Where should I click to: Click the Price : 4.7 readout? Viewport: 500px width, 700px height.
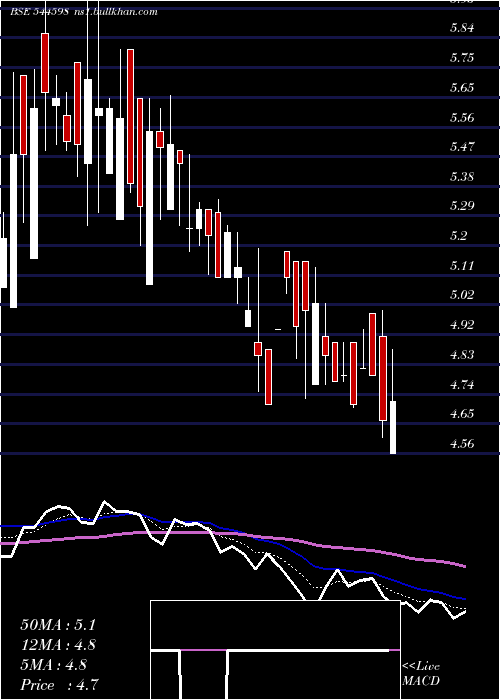(59, 685)
